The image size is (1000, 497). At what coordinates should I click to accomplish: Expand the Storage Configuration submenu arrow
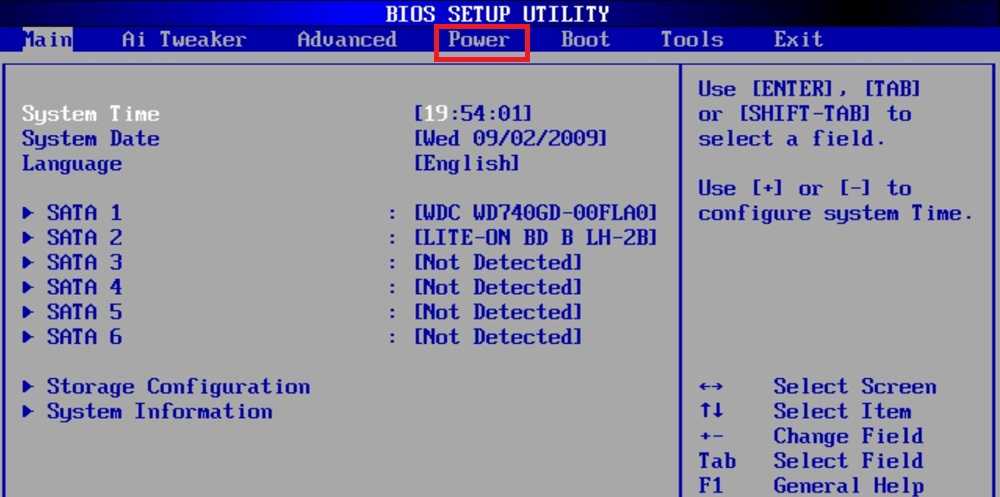click(28, 387)
